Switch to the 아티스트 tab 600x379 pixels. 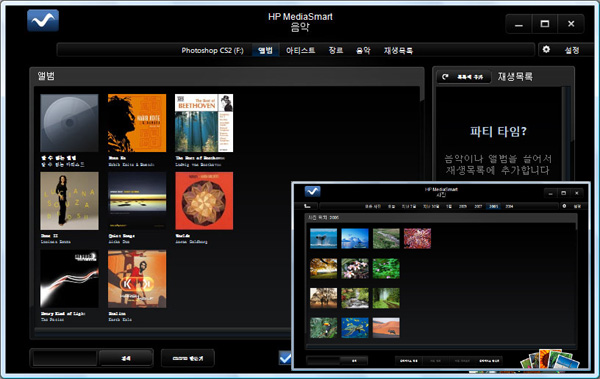click(300, 50)
